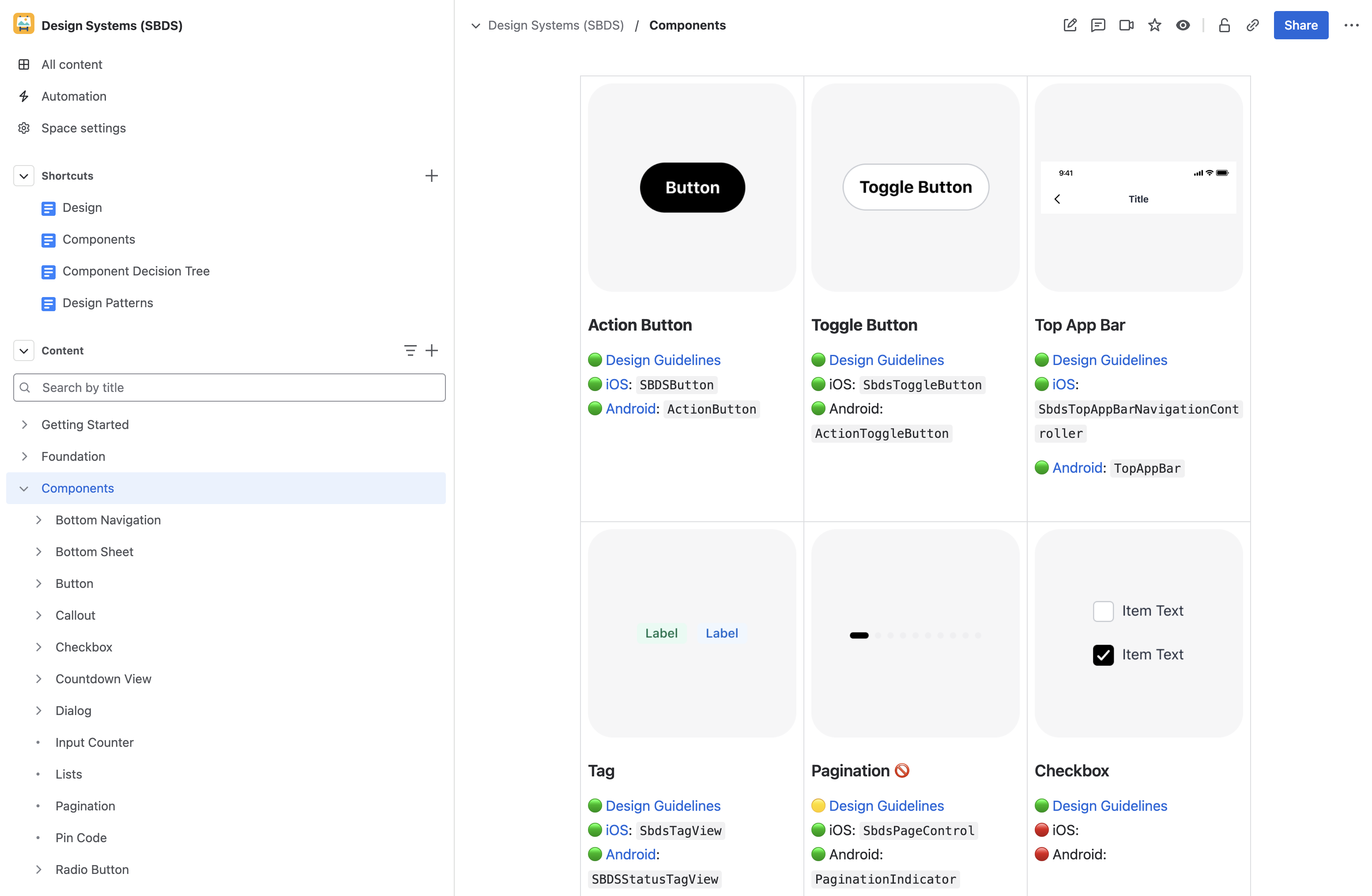
Task: Open Action Button Design Guidelines link
Action: tap(663, 360)
